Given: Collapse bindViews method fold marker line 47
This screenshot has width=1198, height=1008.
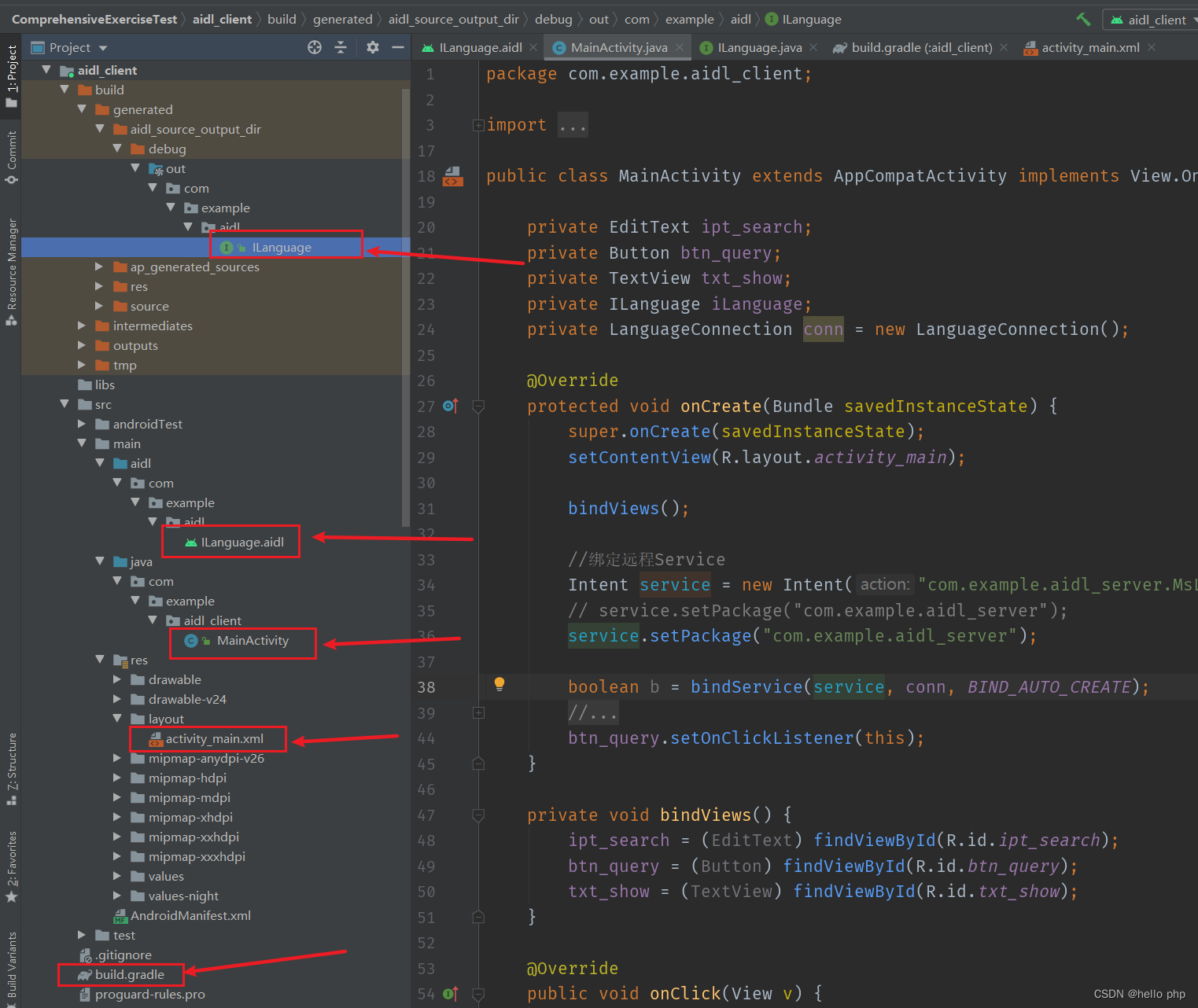Looking at the screenshot, I should pos(478,815).
